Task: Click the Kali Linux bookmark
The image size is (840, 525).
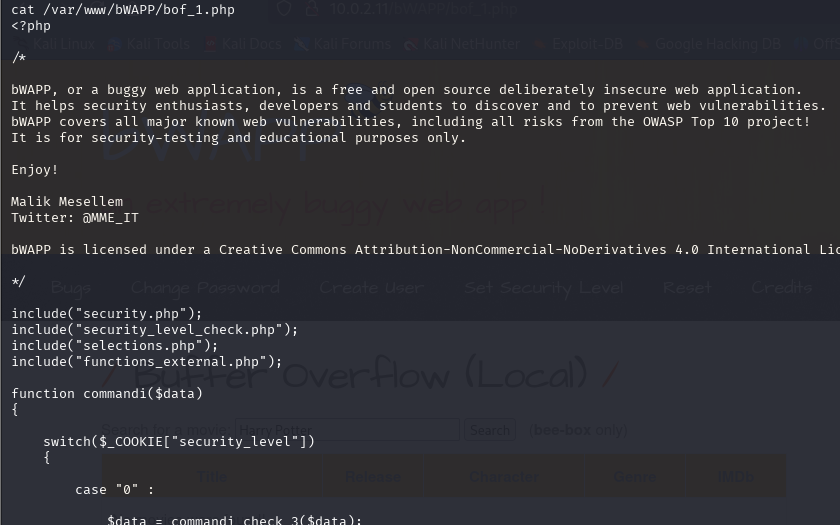Action: point(60,45)
